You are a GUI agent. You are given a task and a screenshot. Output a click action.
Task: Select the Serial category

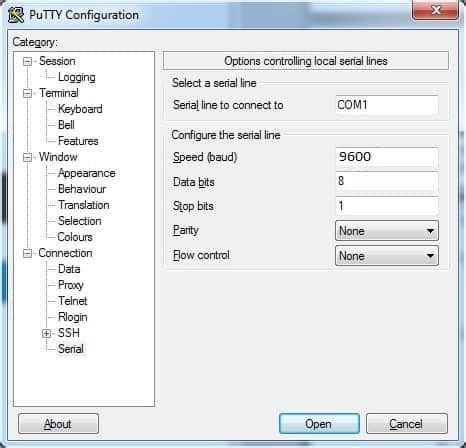[71, 349]
